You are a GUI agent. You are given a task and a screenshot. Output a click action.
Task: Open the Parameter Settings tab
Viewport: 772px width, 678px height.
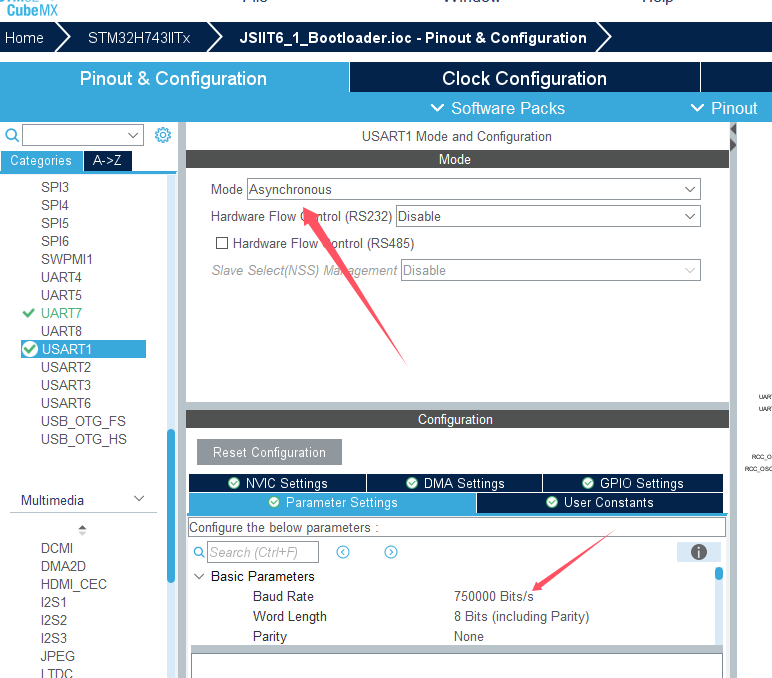tap(332, 503)
